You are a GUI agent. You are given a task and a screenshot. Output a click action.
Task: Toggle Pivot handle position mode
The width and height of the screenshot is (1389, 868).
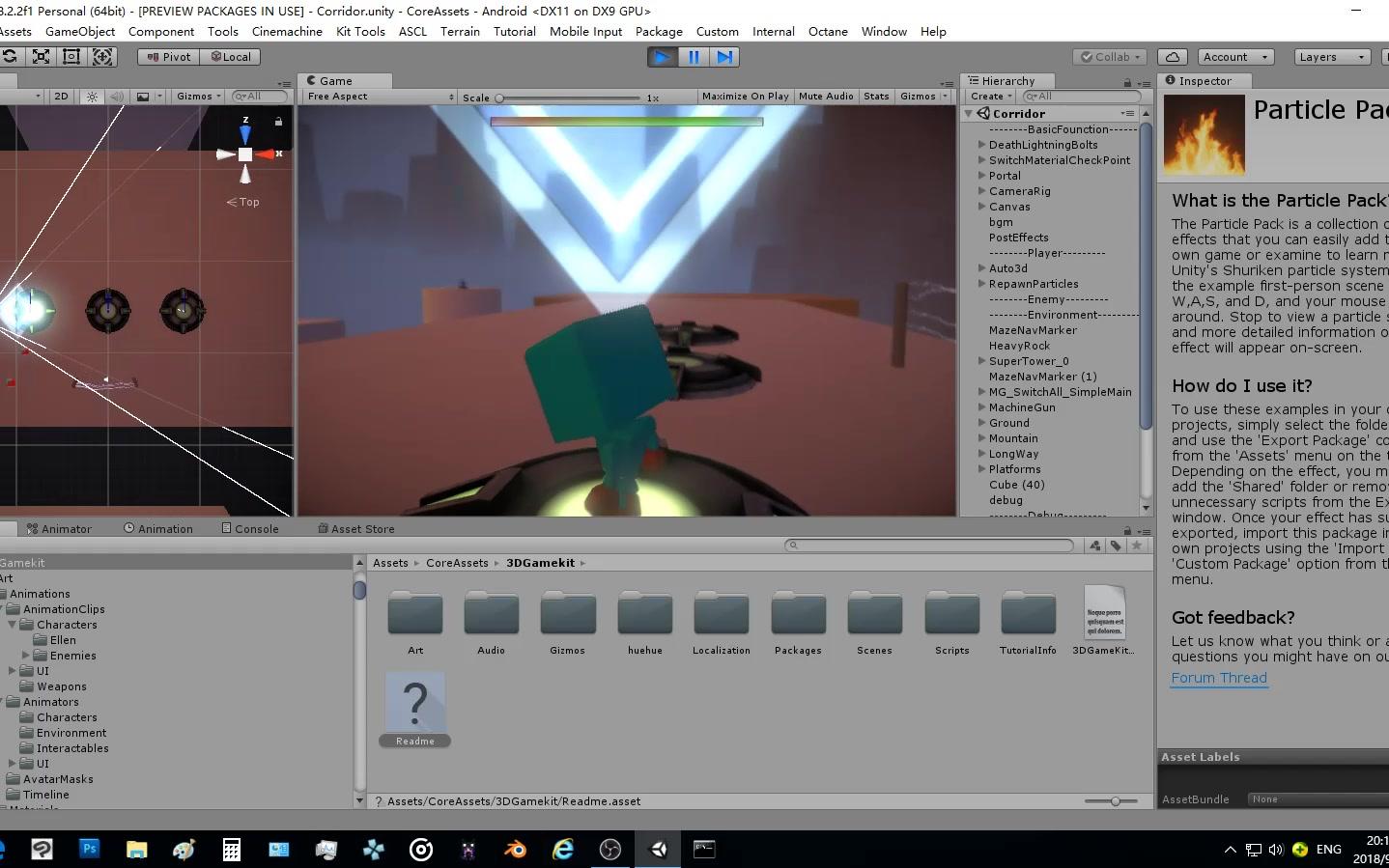pyautogui.click(x=169, y=57)
